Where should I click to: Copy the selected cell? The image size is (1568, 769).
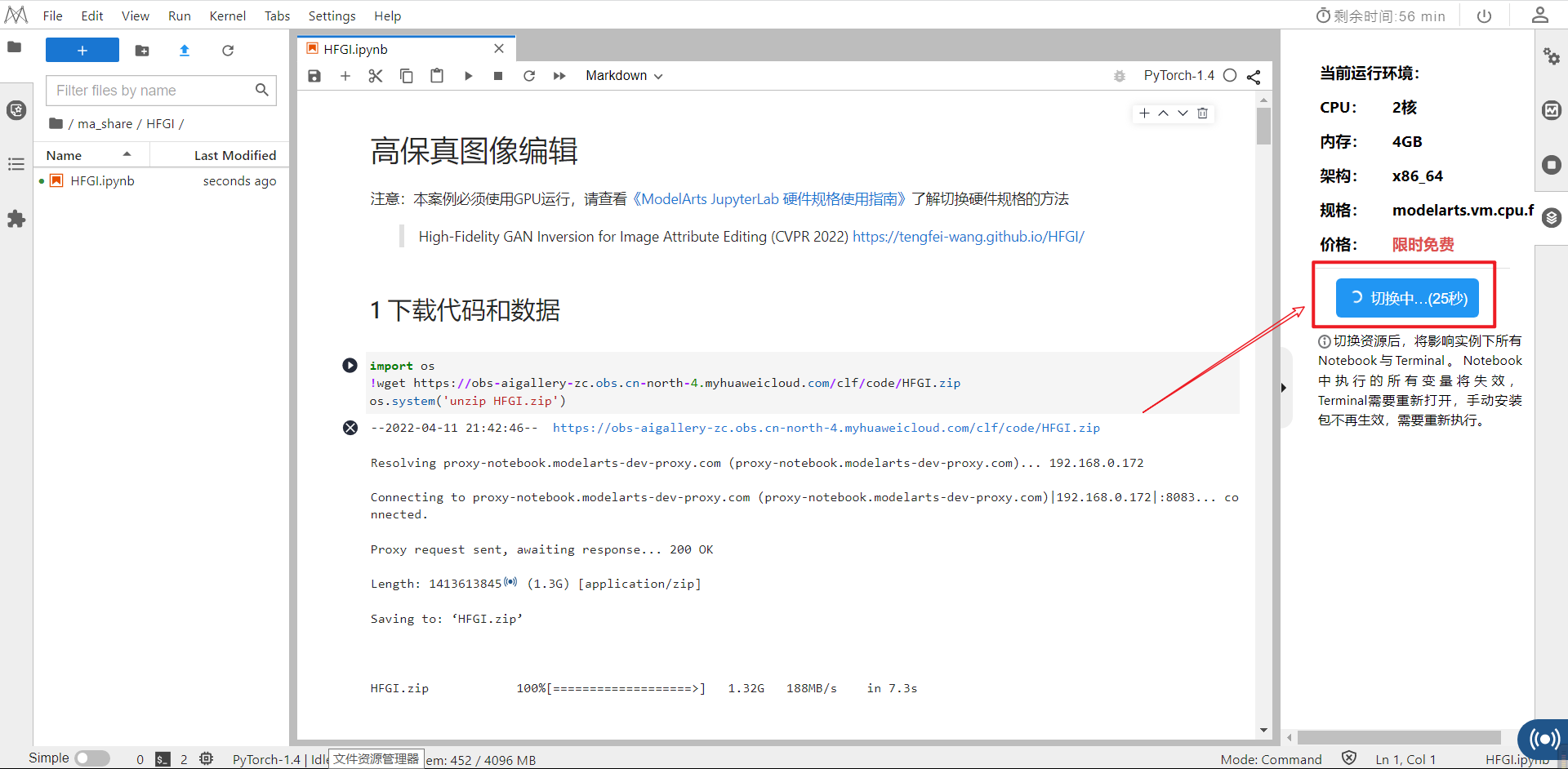(407, 76)
